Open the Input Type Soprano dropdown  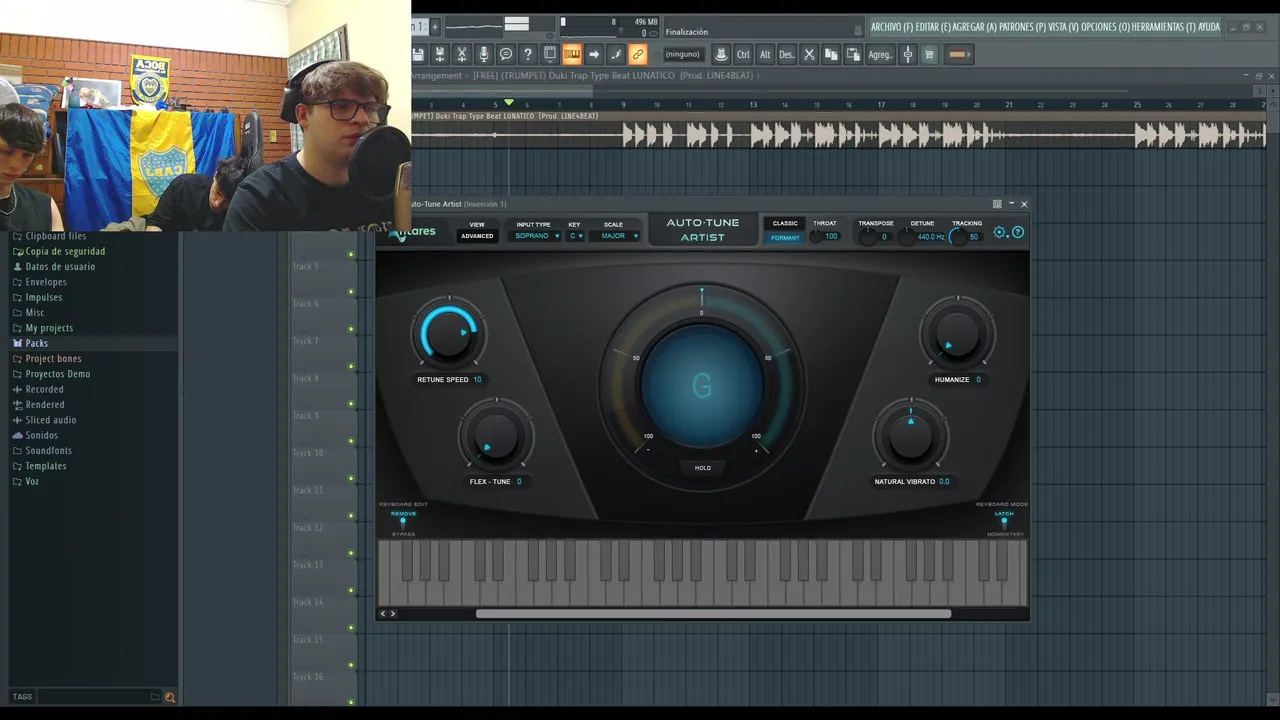[x=534, y=236]
